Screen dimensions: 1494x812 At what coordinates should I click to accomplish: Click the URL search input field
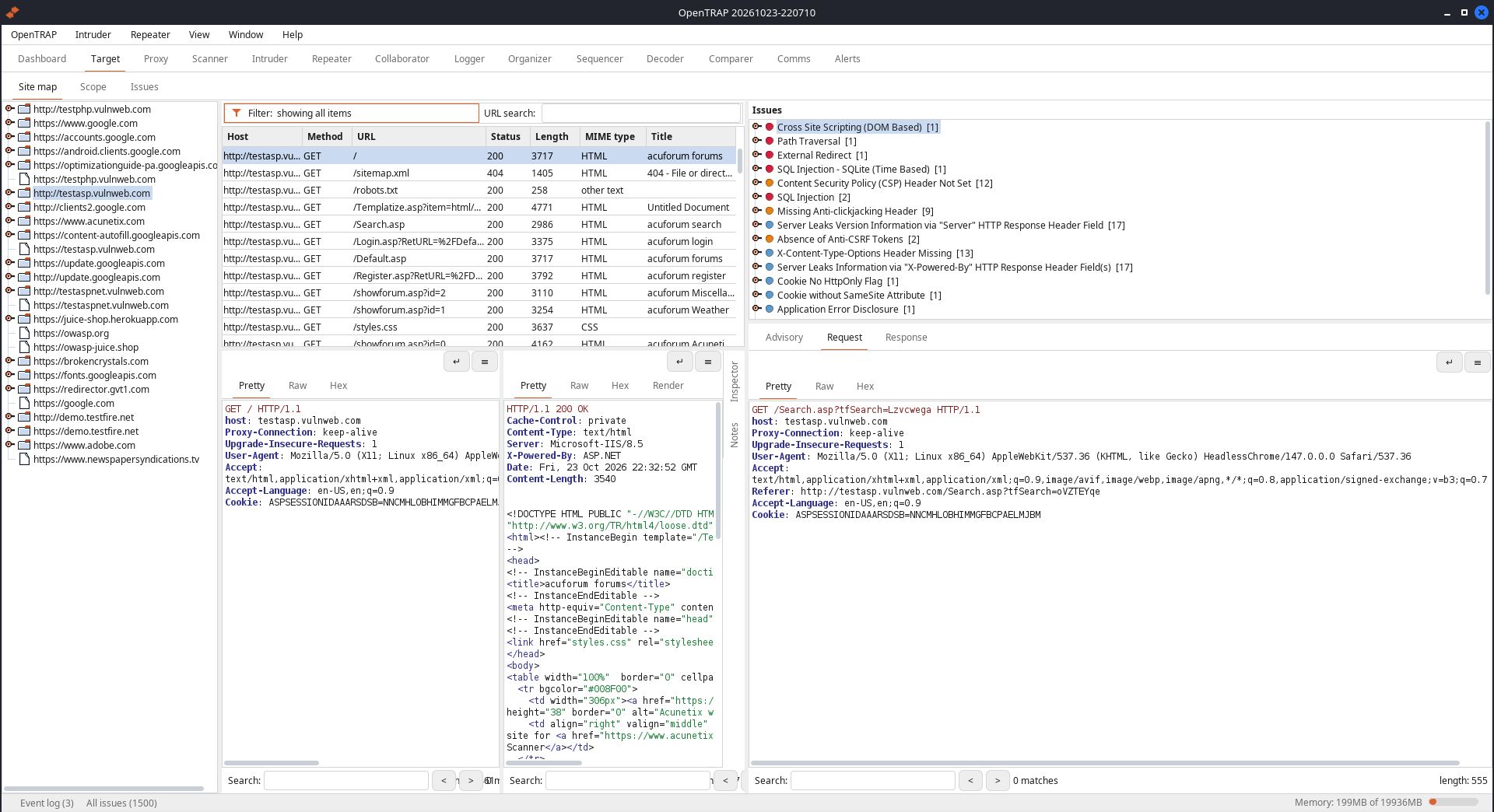(x=641, y=113)
